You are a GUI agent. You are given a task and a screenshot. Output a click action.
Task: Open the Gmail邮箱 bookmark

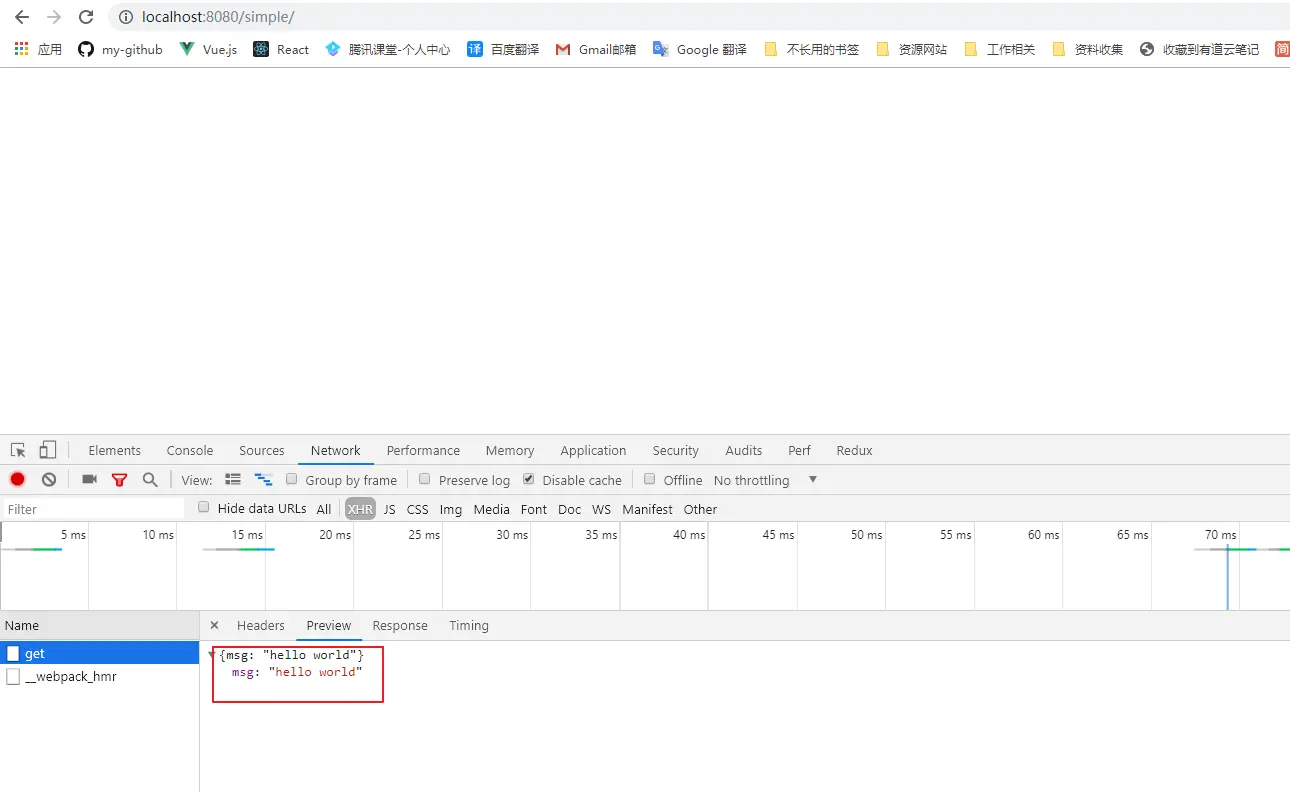(x=596, y=49)
